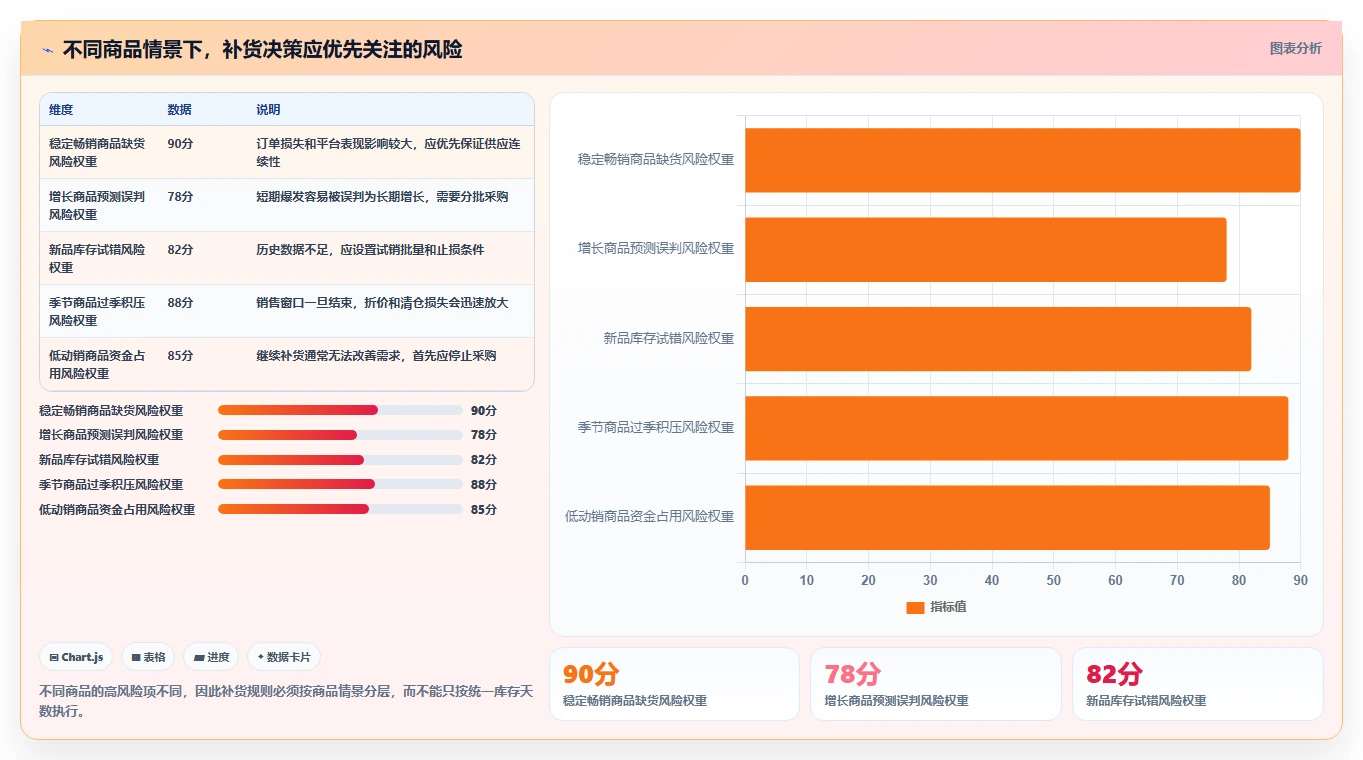Click the 90分 value beside the progress bars
1363x760 pixels.
pyautogui.click(x=484, y=410)
